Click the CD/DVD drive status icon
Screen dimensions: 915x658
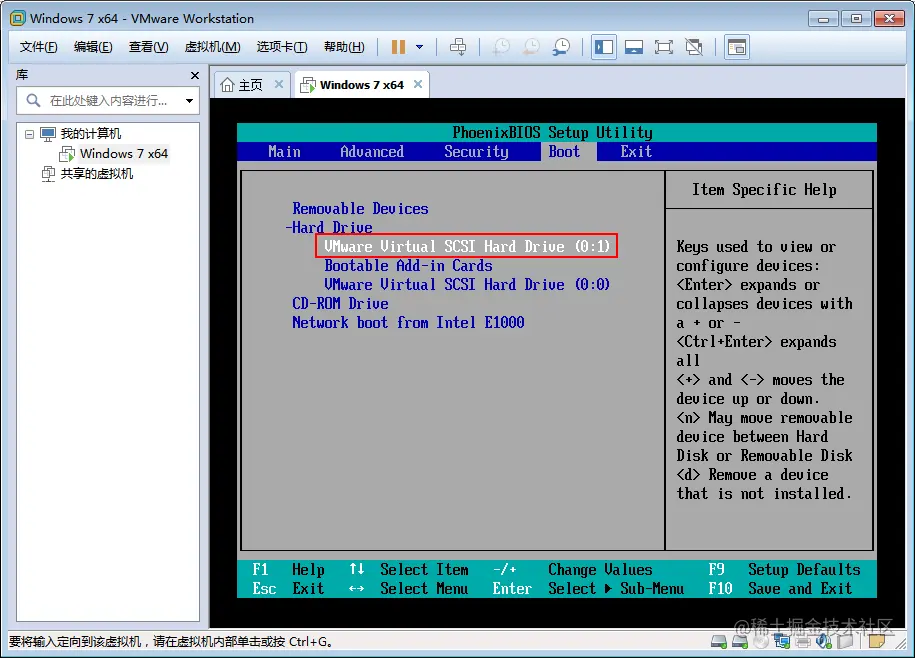pos(761,642)
